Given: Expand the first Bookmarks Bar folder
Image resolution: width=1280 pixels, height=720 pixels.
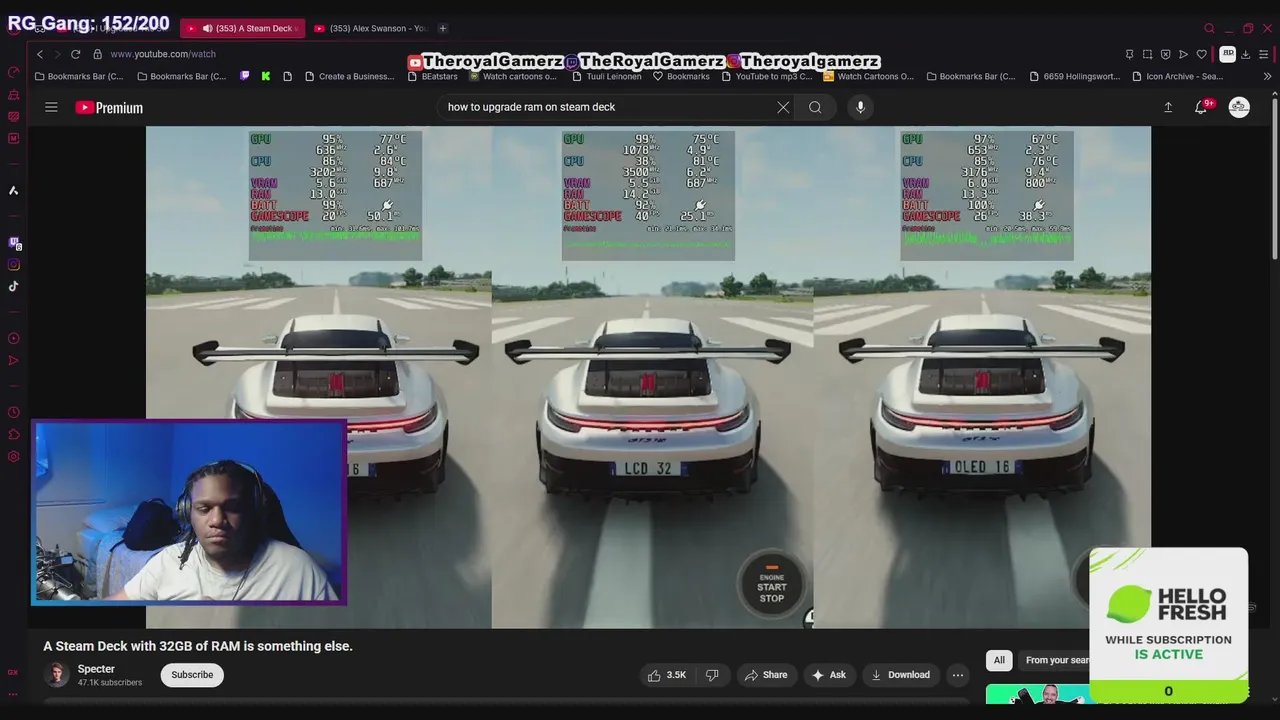Looking at the screenshot, I should coord(79,76).
